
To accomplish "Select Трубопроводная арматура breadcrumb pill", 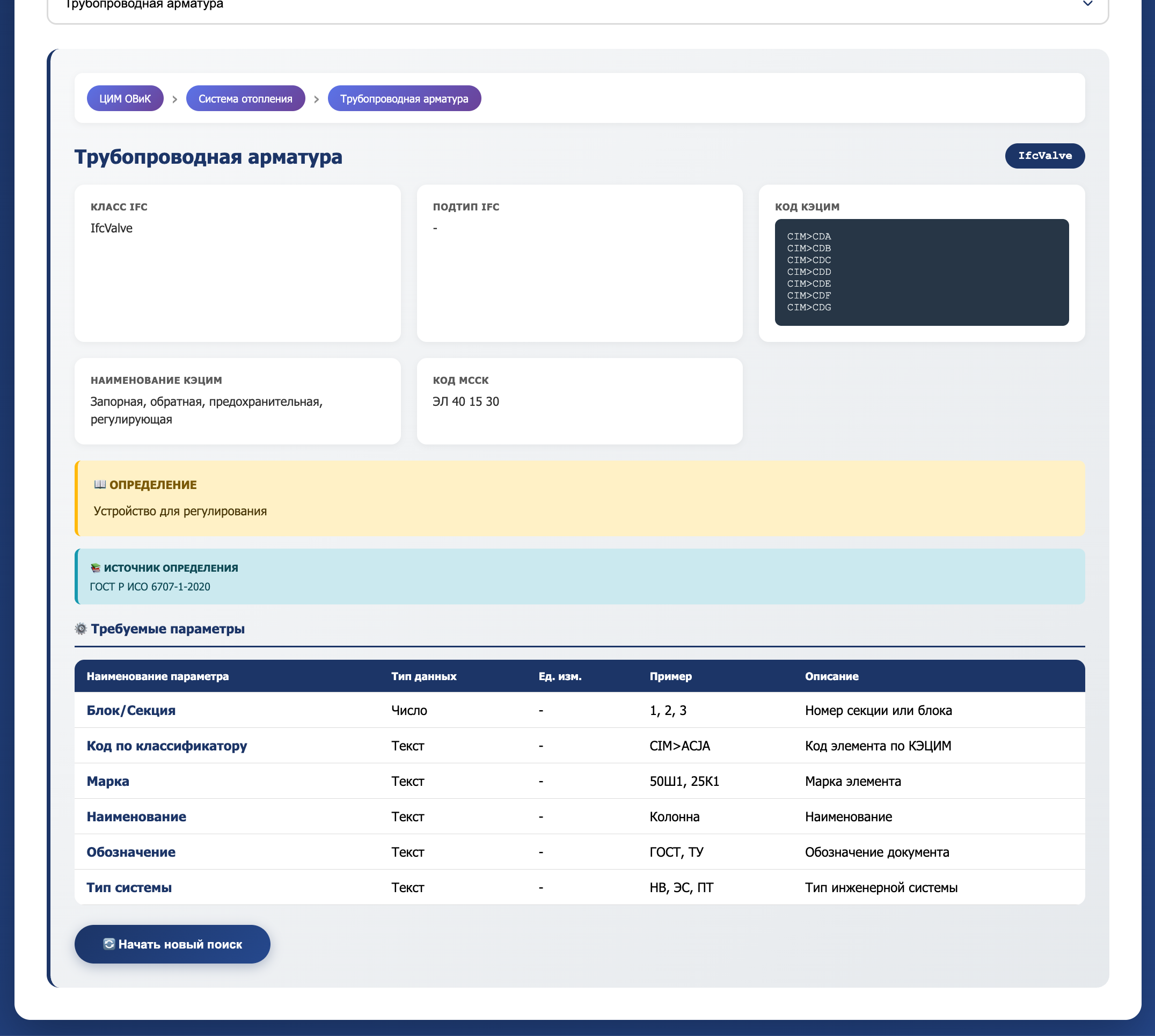I will (404, 98).
